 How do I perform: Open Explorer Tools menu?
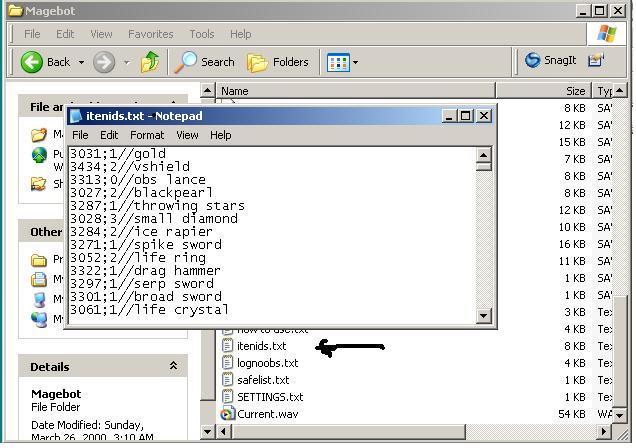coord(202,34)
